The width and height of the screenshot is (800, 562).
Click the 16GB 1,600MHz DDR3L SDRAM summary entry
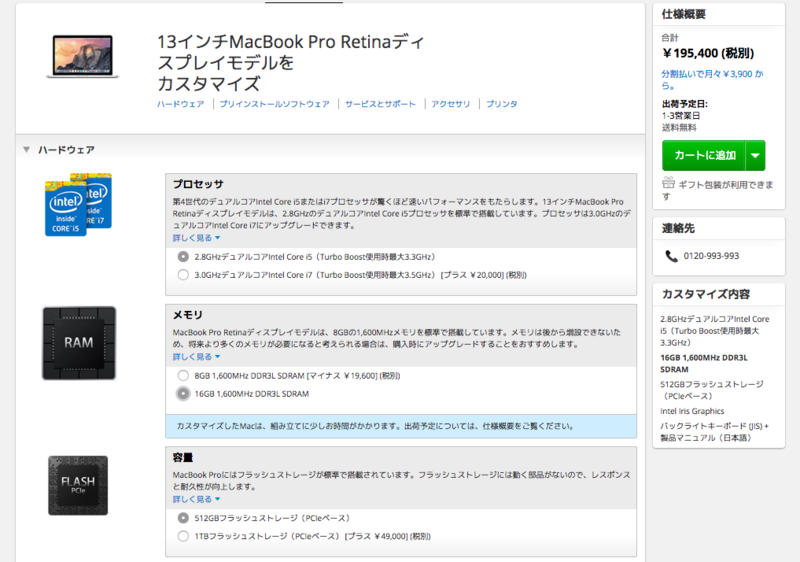[x=704, y=364]
